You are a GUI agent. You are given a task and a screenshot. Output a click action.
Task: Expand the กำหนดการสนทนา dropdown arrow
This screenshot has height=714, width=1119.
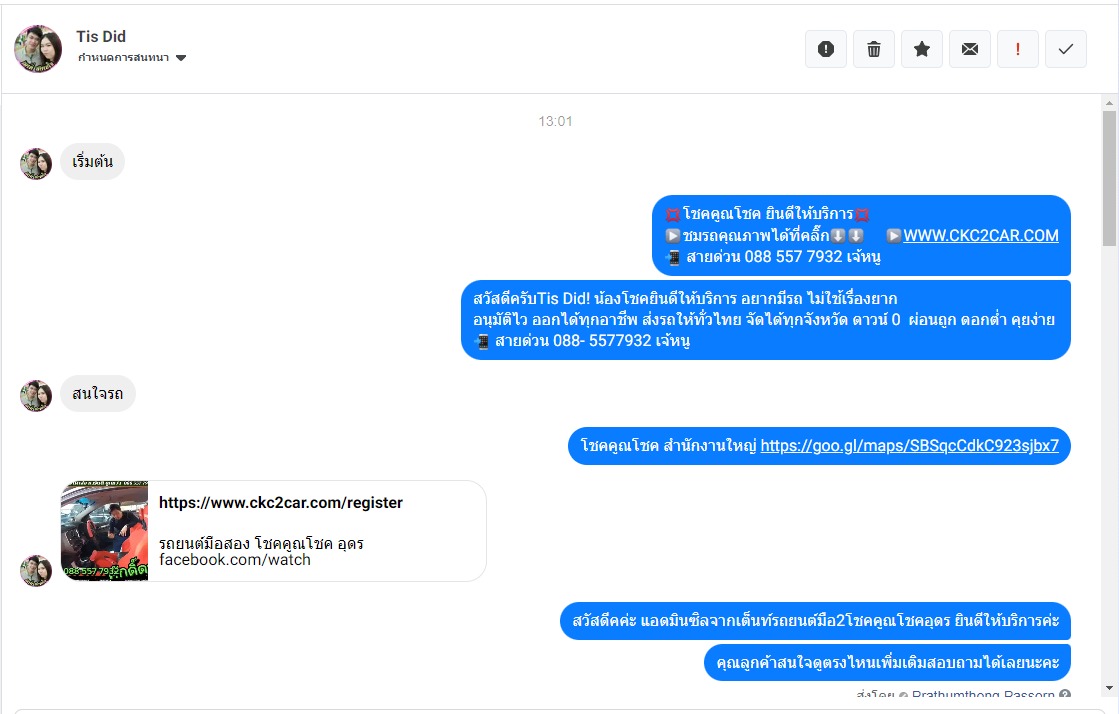[181, 58]
